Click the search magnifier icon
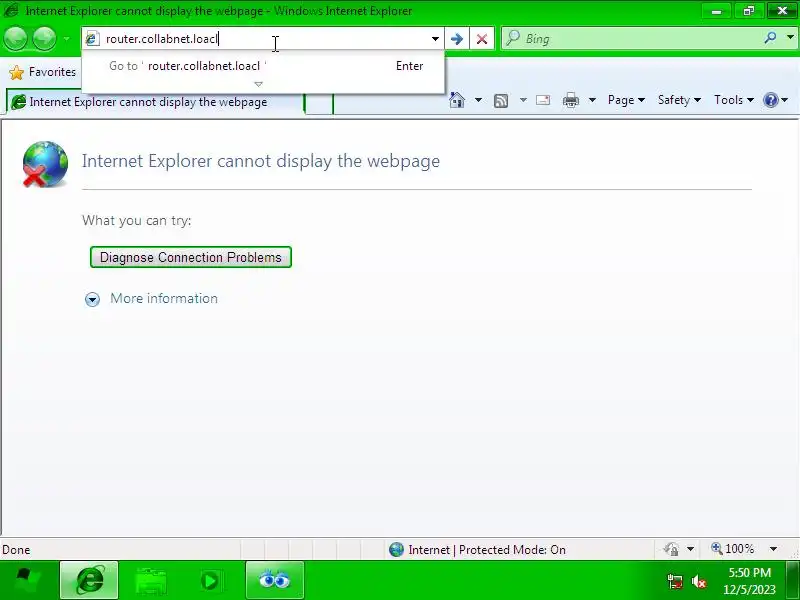Viewport: 800px width, 600px height. (x=770, y=38)
